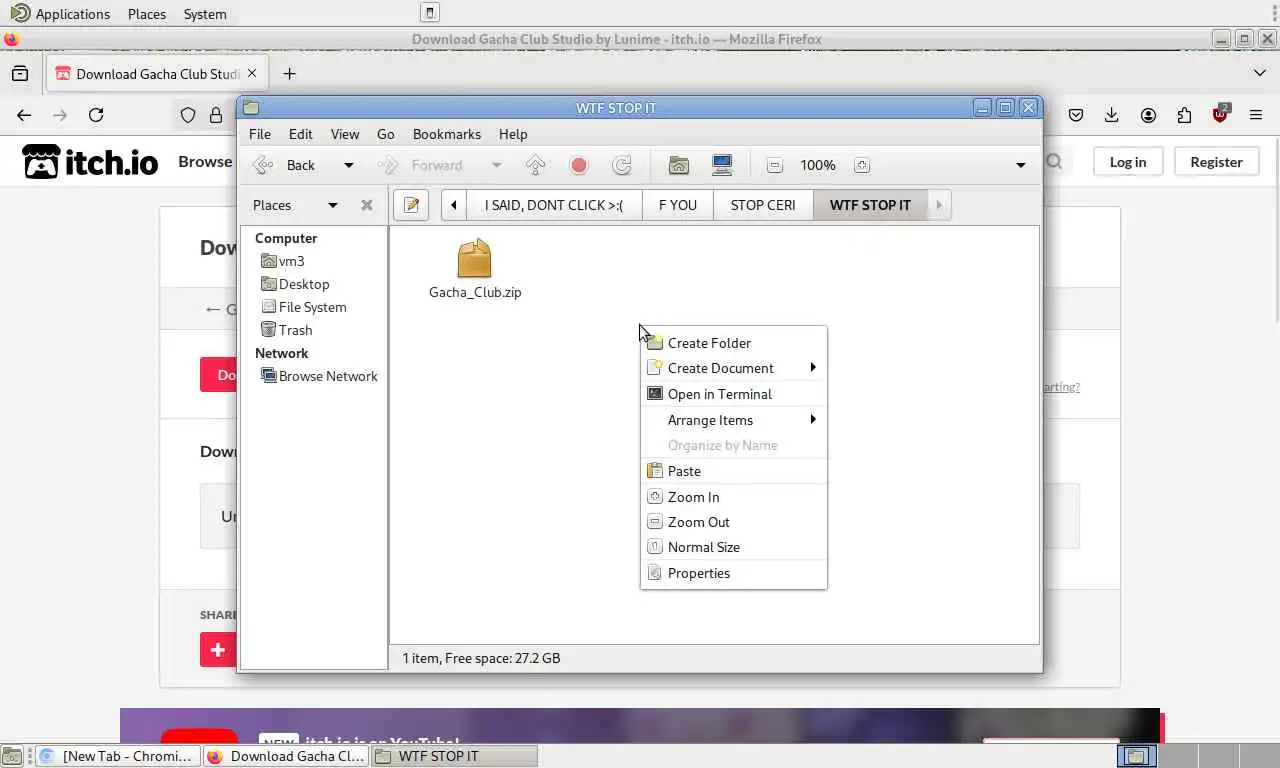Zoom in with the plus icon

(862, 165)
